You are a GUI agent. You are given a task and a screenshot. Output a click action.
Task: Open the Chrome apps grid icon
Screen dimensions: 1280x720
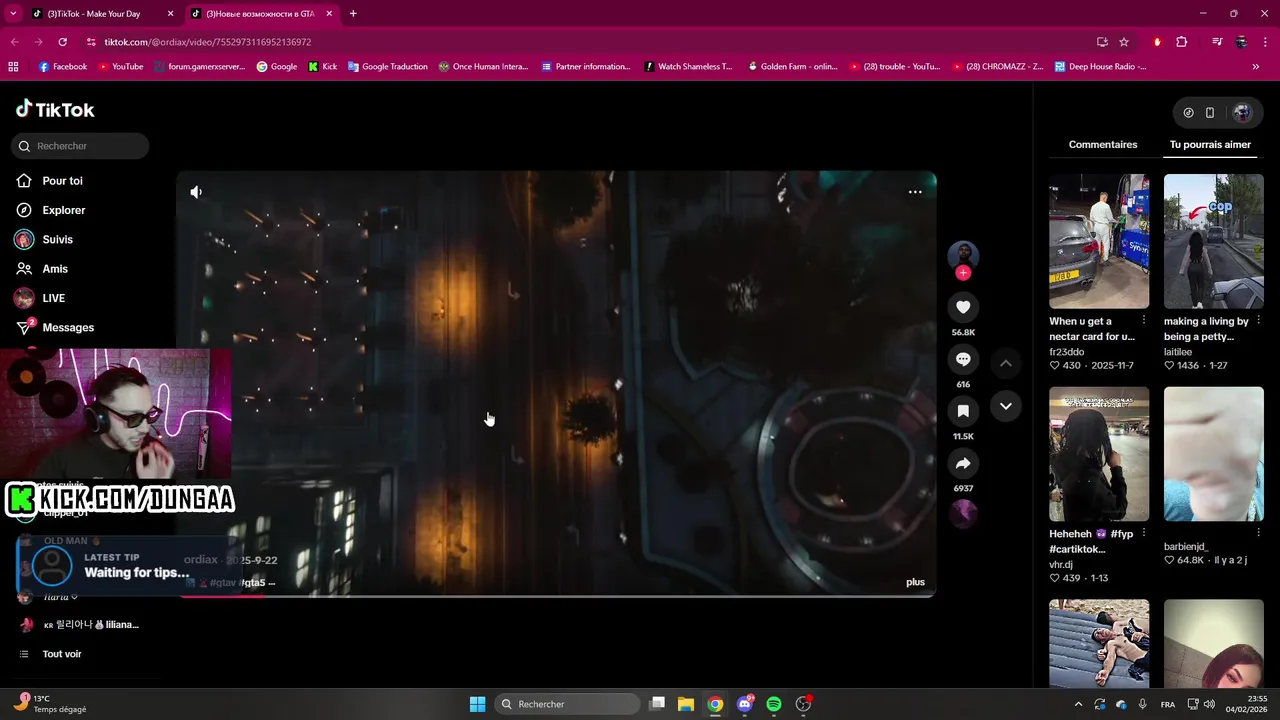(x=13, y=67)
